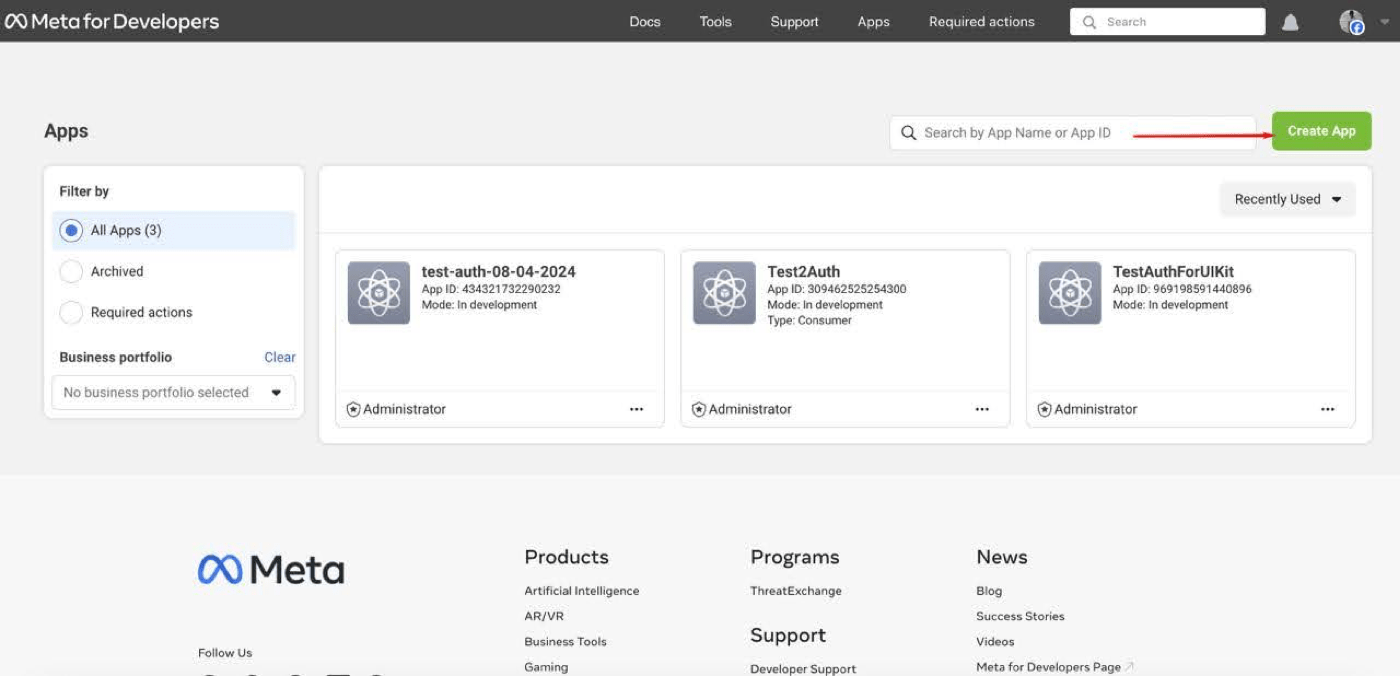
Task: Click the Test2Auth app icon
Action: [724, 293]
